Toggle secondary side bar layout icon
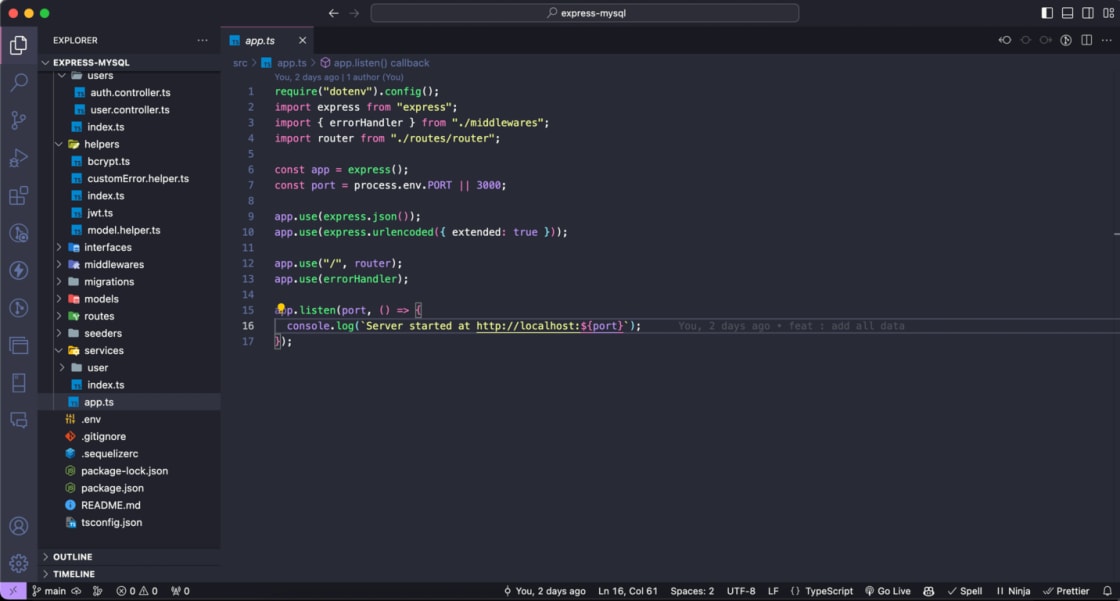The width and height of the screenshot is (1120, 601). (1088, 13)
